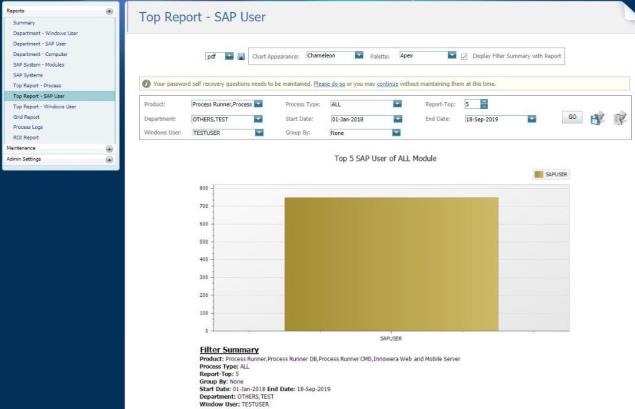
Task: Click the SAPUSER legend color swatch
Action: [539, 175]
